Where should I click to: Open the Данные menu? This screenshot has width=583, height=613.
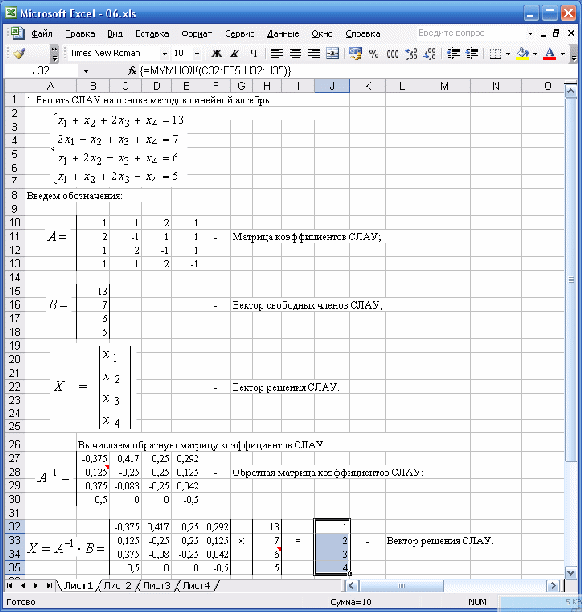pyautogui.click(x=283, y=34)
